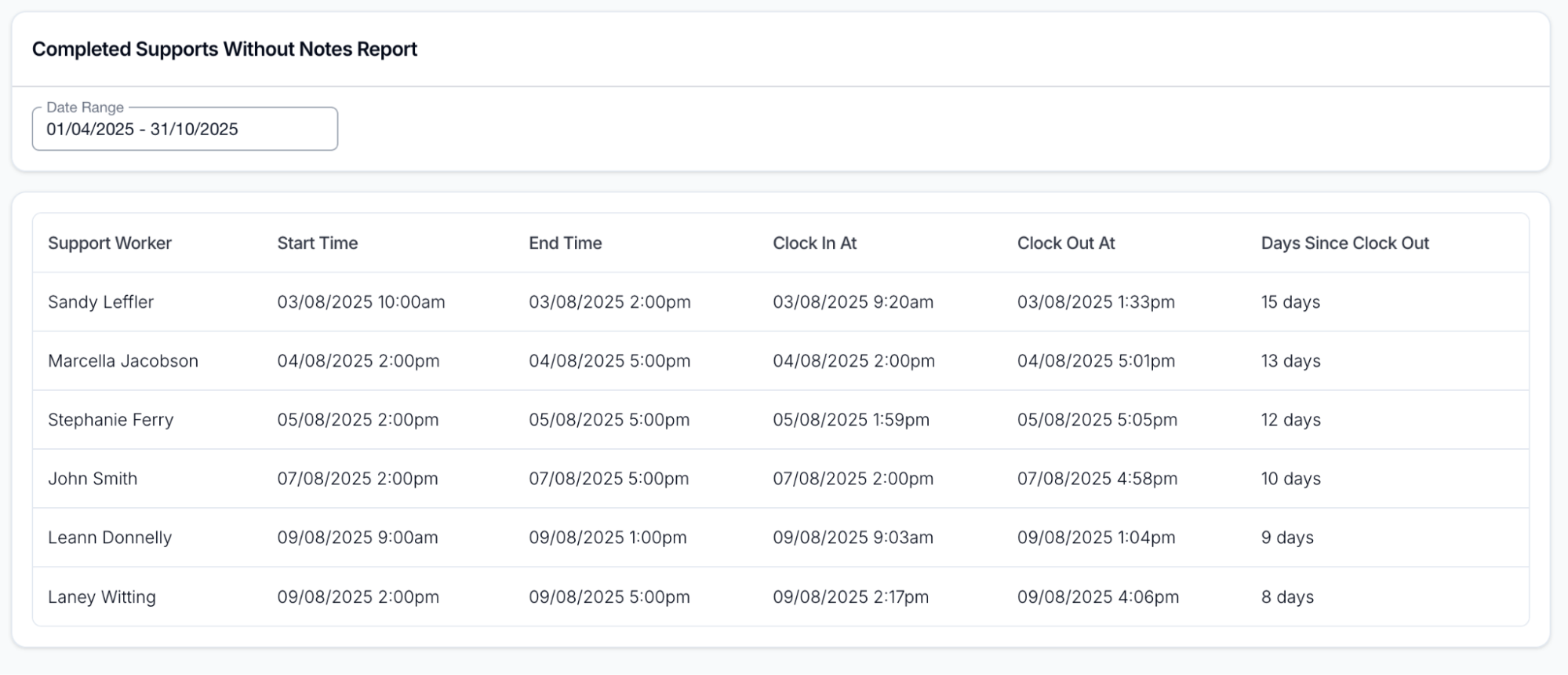Select the 07/08/2025 4:58pm clock-out cell
Image resolution: width=1568 pixels, height=675 pixels.
1097,479
